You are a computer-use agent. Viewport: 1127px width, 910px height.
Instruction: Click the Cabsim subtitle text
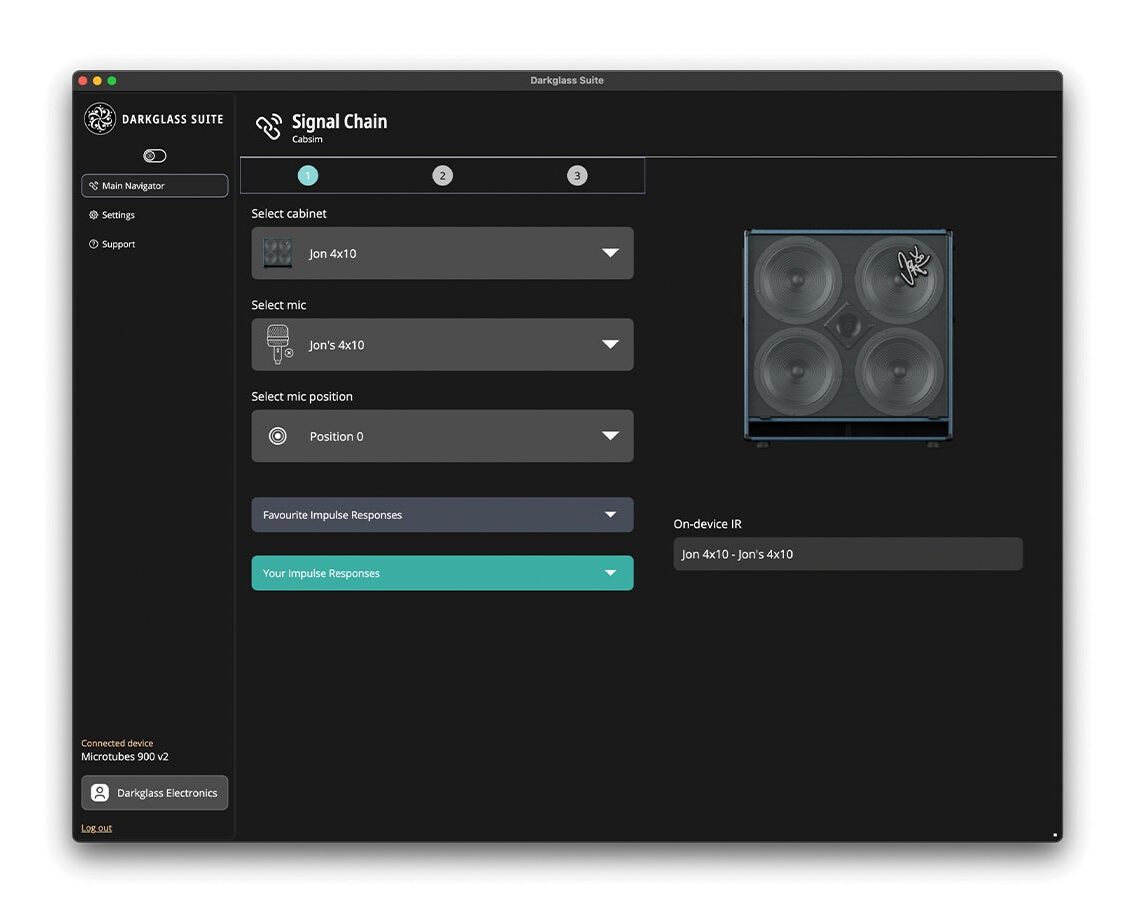pos(307,139)
